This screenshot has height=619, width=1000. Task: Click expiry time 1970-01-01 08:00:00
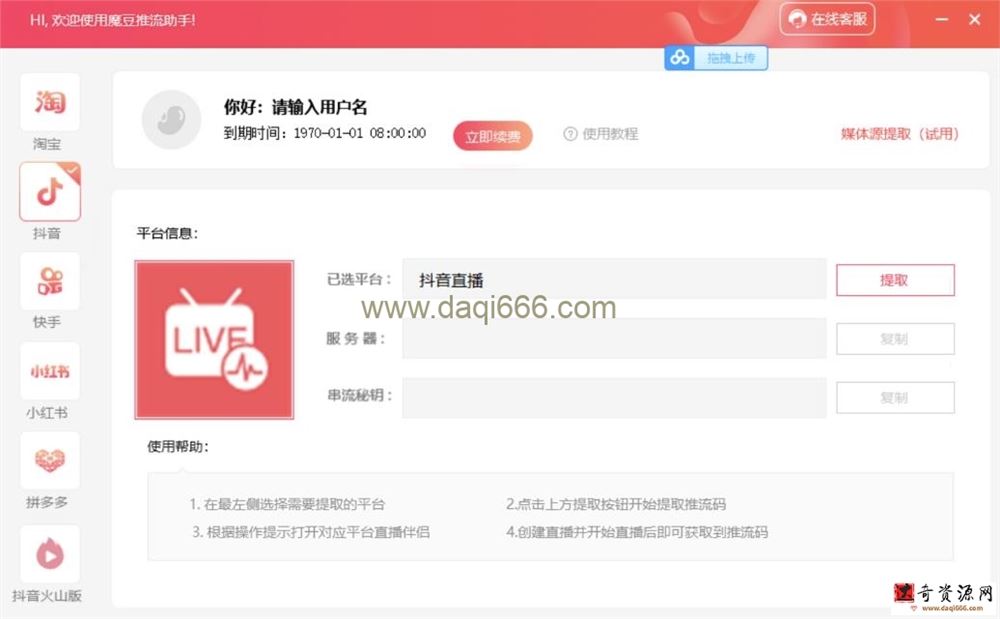(360, 133)
